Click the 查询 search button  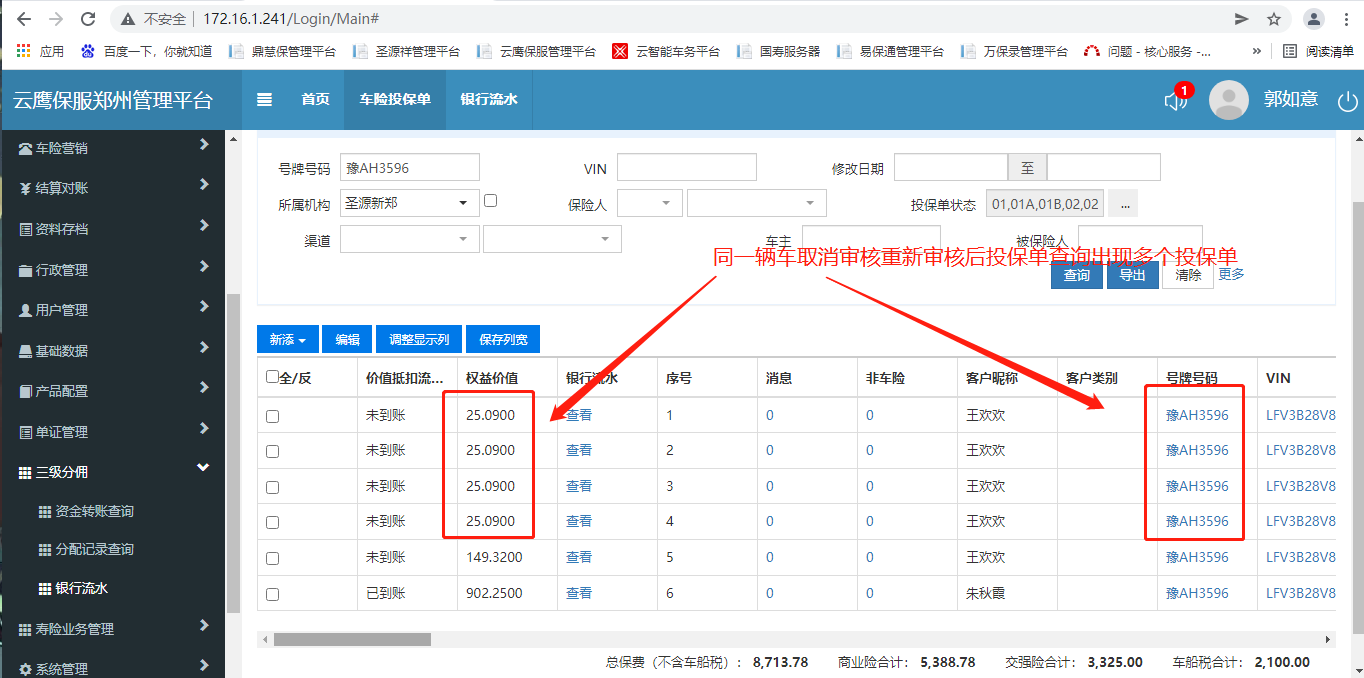pyautogui.click(x=1076, y=275)
